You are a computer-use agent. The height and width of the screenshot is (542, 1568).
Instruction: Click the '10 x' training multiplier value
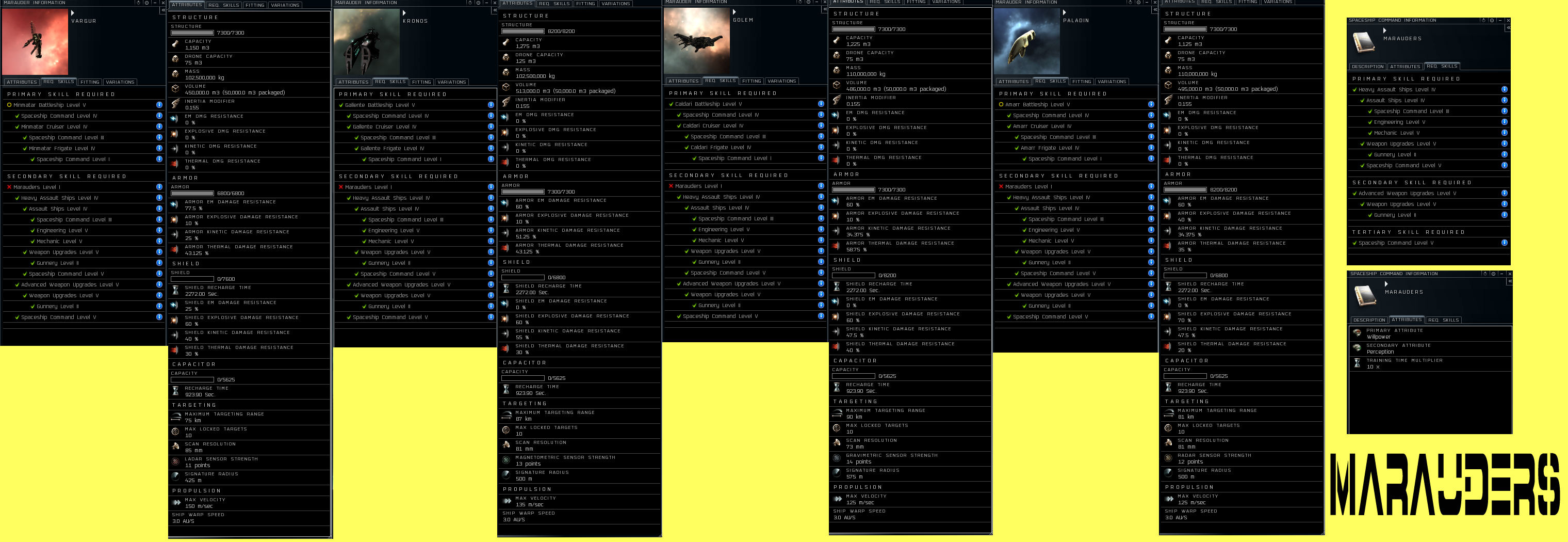pyautogui.click(x=1373, y=366)
